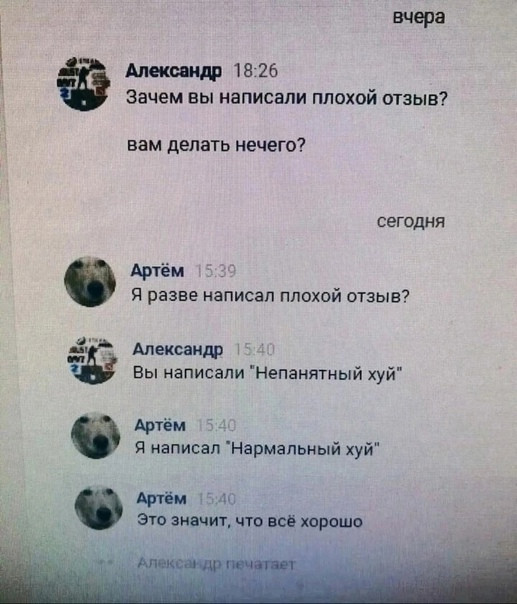Click the Артём name above the 'Я написал' message
Screen dimensions: 517x604
click(160, 425)
